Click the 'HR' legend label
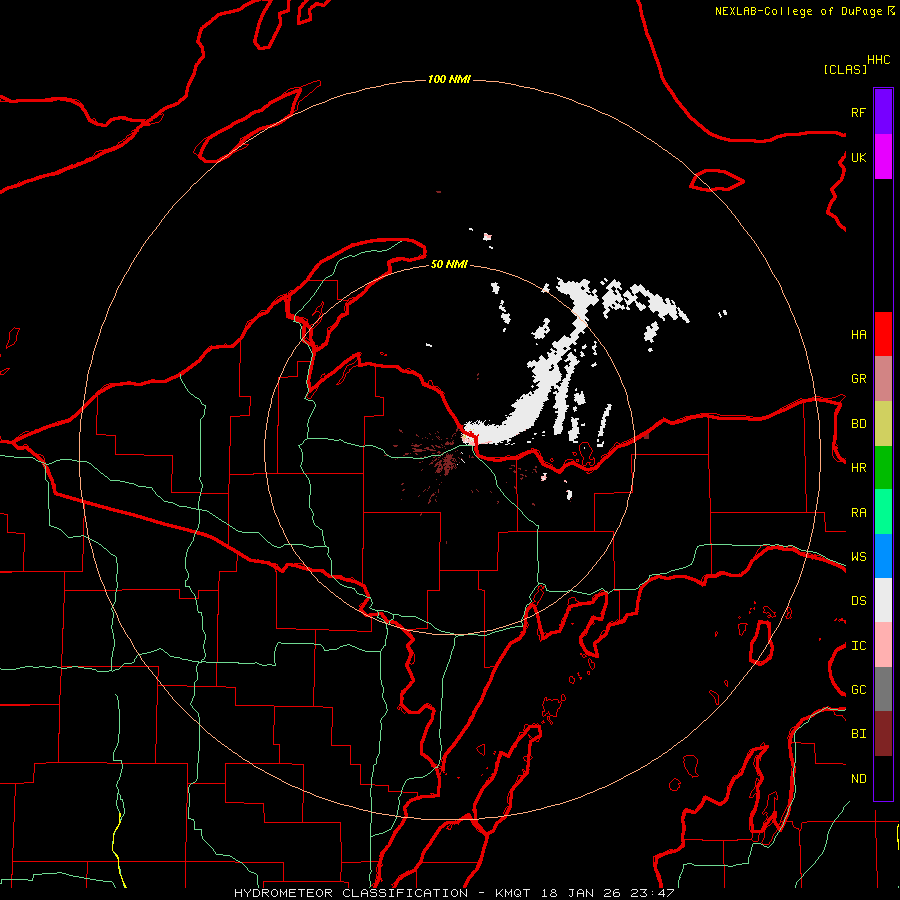Viewport: 900px width, 900px height. pos(858,468)
